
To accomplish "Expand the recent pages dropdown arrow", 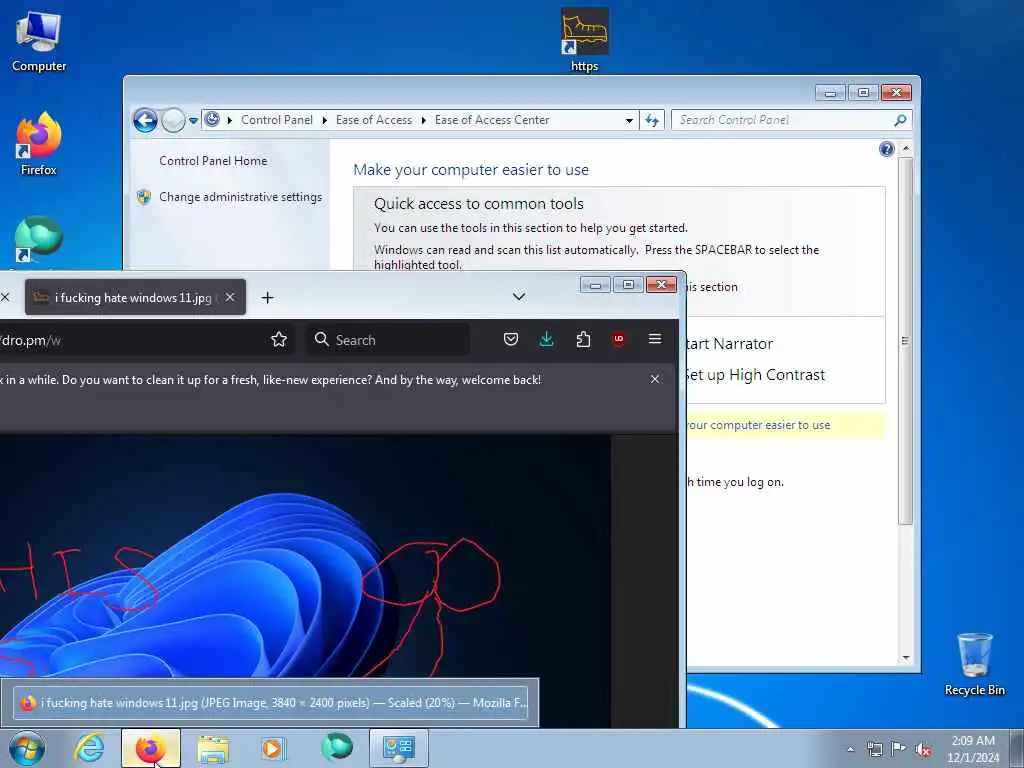I will coord(193,121).
